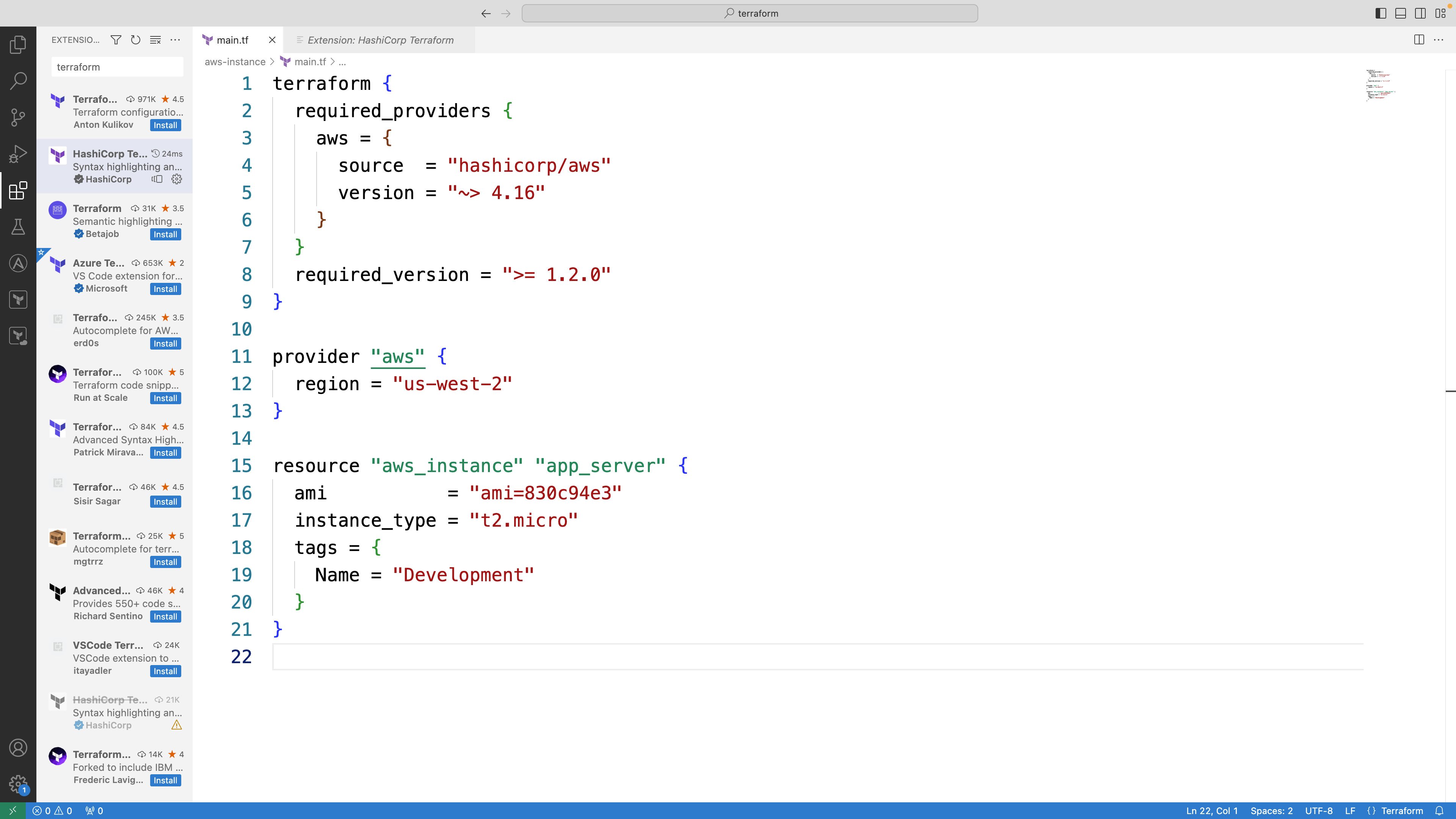This screenshot has width=1456, height=819.
Task: Open the Azure view icon
Action: [18, 264]
